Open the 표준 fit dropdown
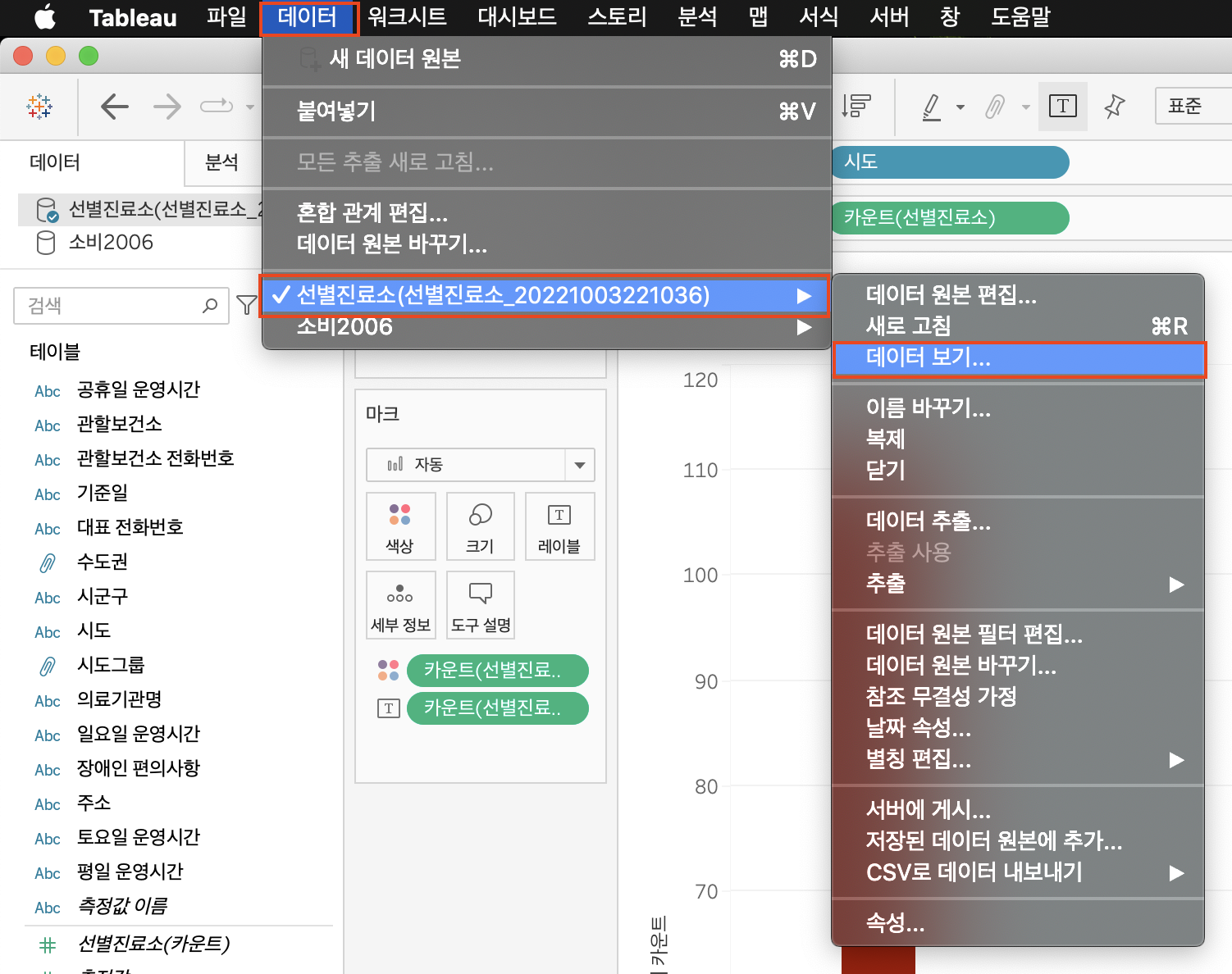 [x=1193, y=106]
